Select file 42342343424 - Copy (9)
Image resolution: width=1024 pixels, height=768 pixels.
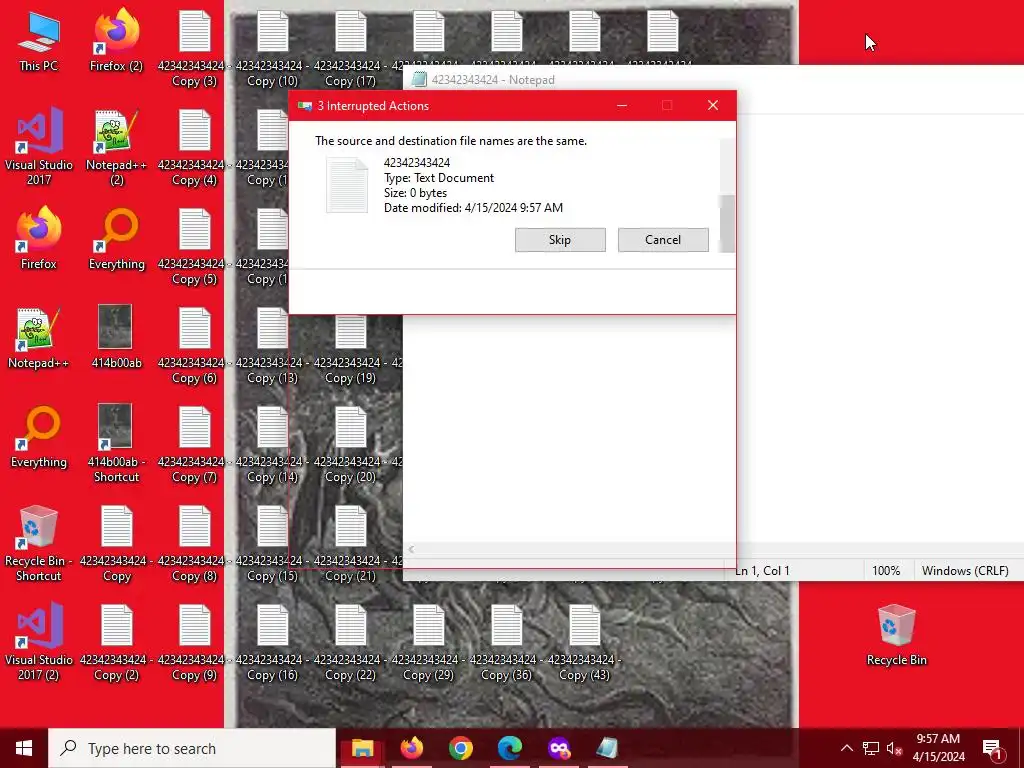(194, 643)
